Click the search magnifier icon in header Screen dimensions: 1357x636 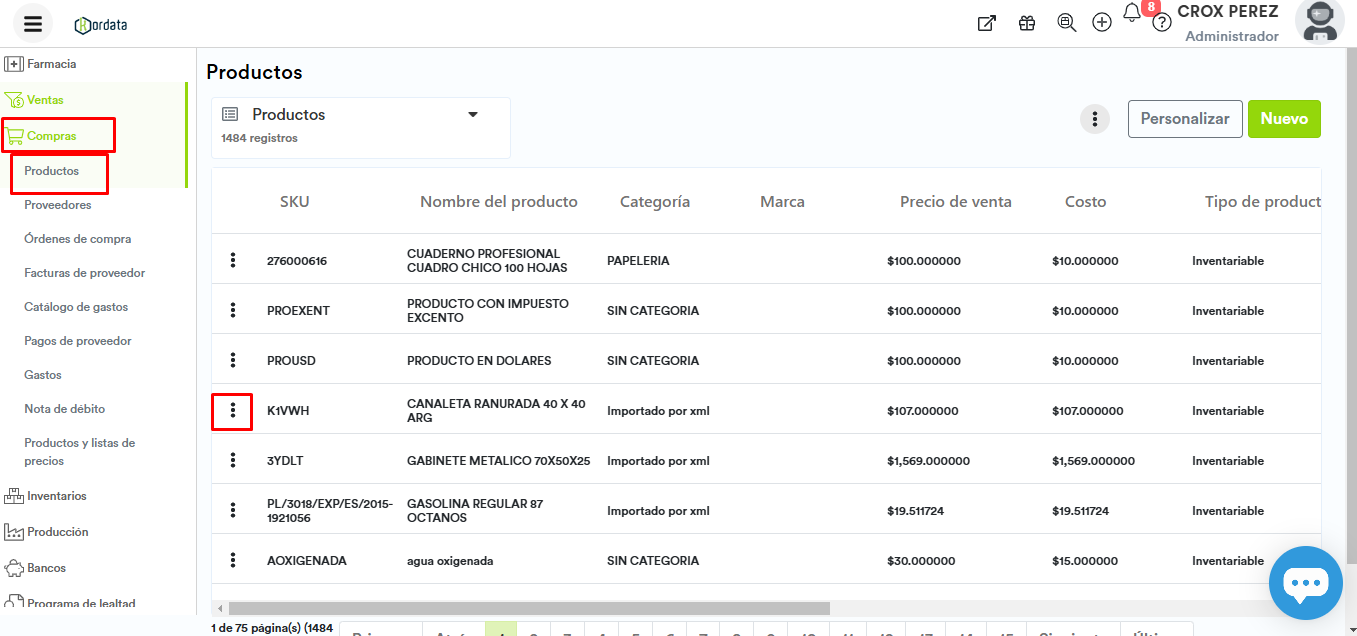1066,23
